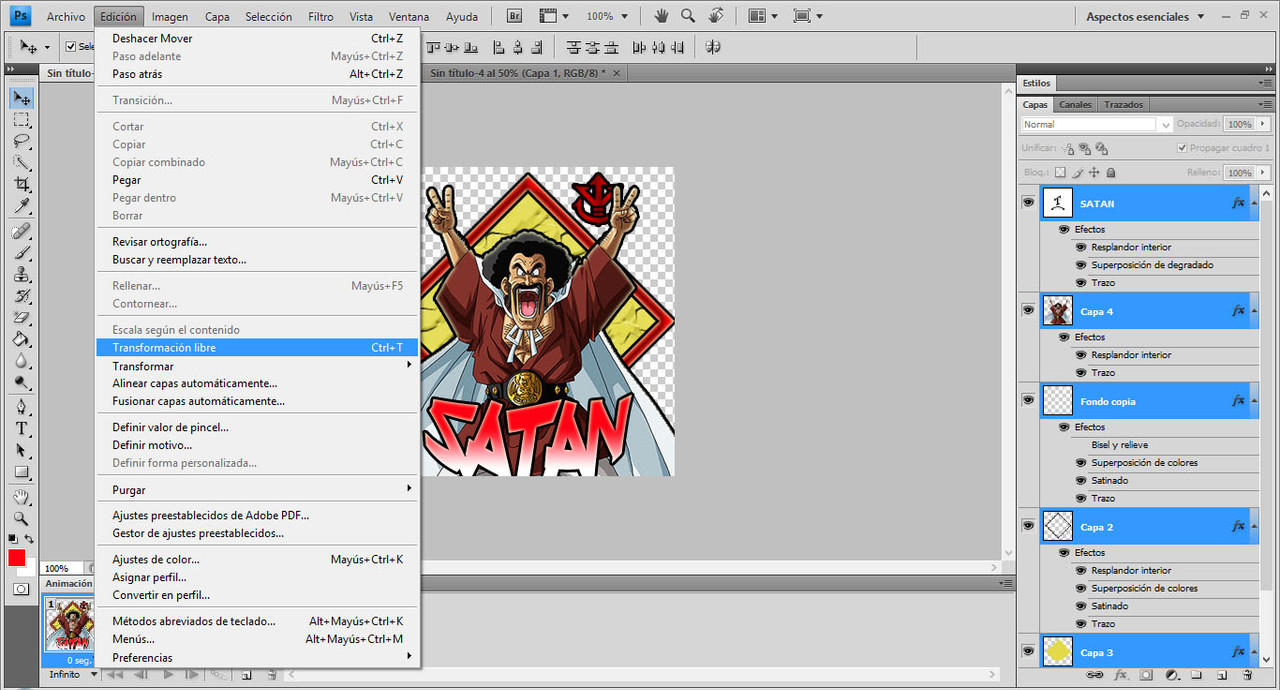Choose Paso atrás menu entry

[258, 74]
